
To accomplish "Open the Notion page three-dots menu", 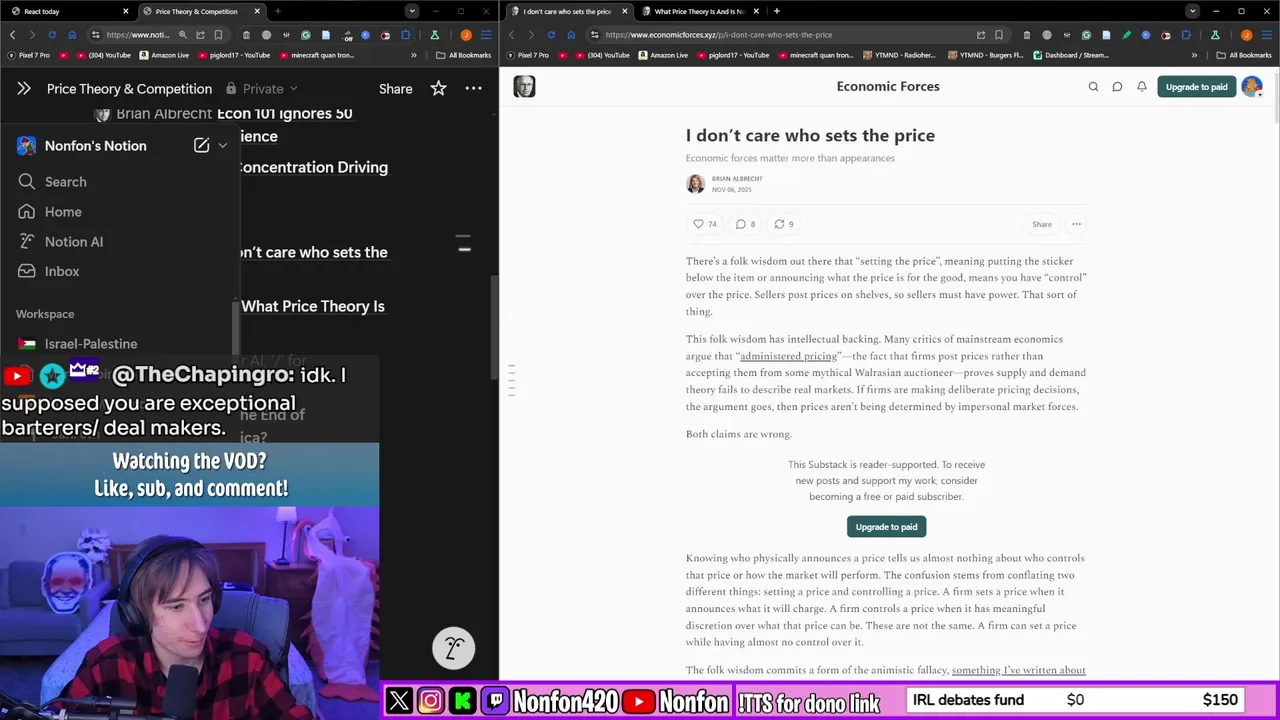I will [x=474, y=88].
